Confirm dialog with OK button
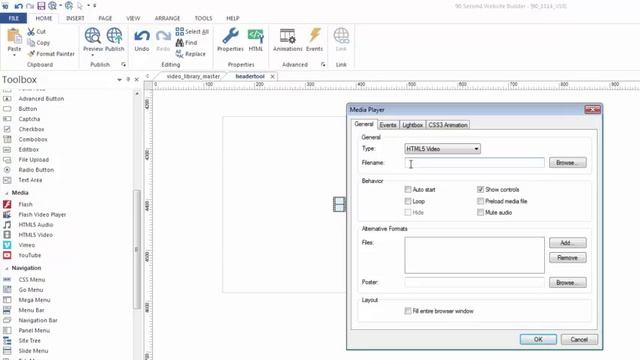Screen dimensions: 640x360 (x=538, y=340)
